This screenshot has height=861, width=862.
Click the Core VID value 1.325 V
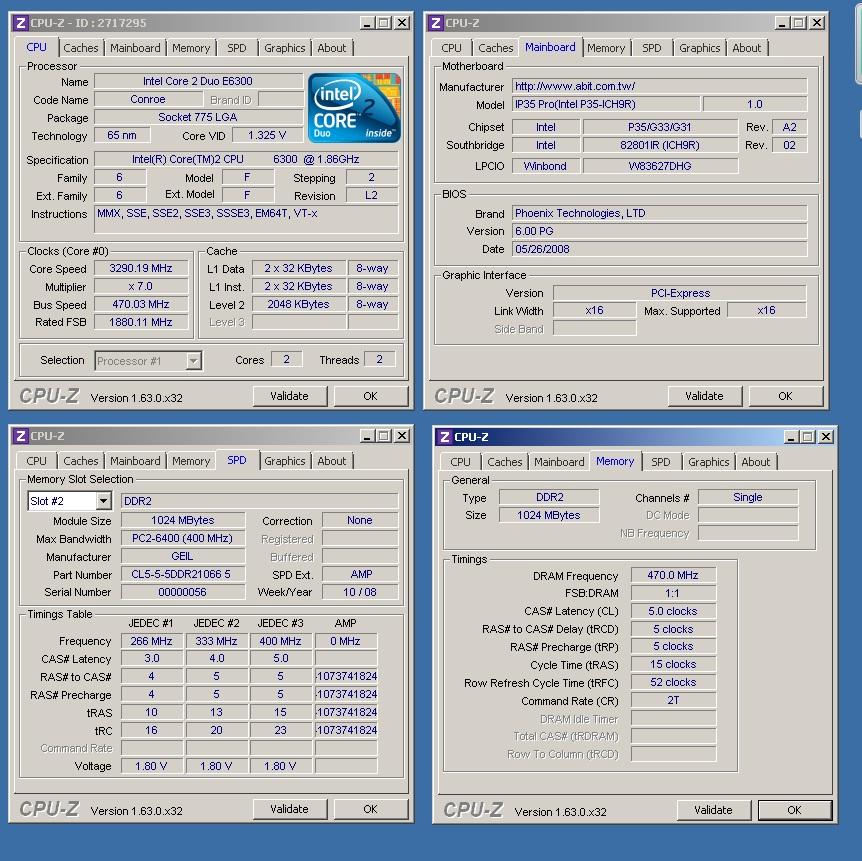pyautogui.click(x=267, y=135)
